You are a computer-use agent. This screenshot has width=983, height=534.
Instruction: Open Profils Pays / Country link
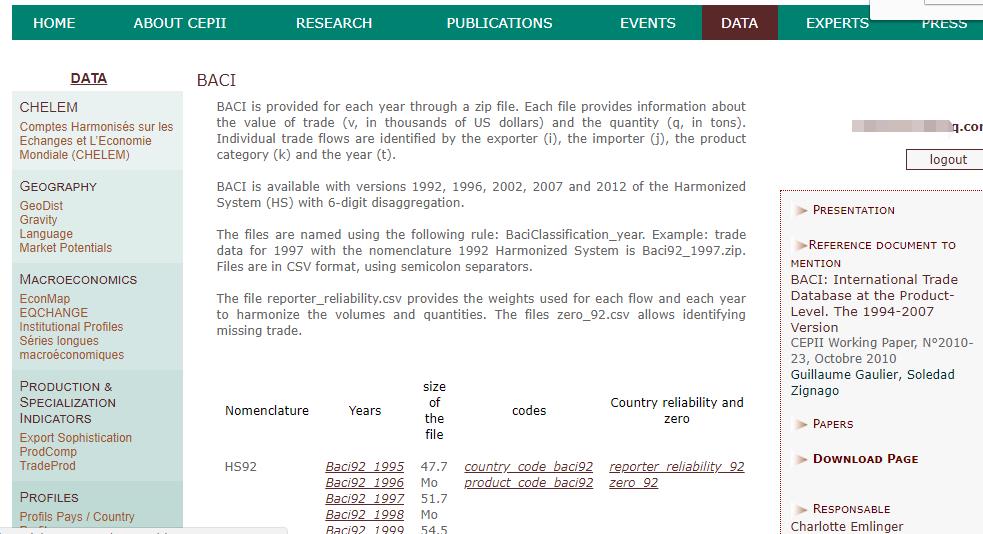point(76,516)
